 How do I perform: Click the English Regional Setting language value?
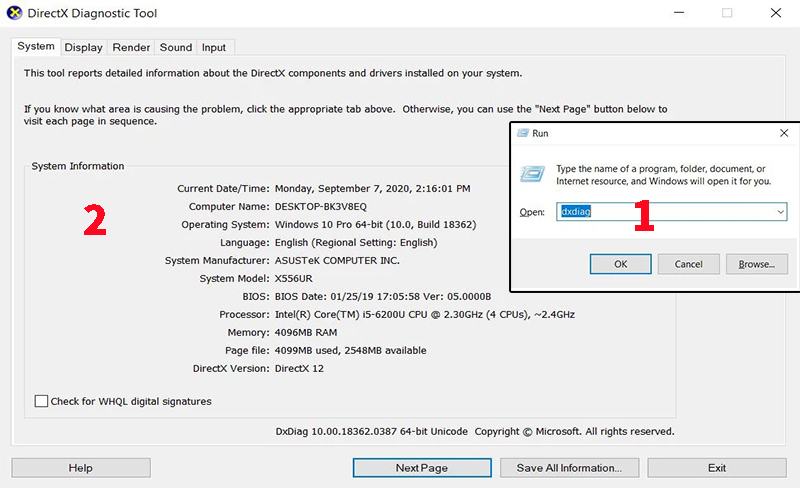(356, 243)
